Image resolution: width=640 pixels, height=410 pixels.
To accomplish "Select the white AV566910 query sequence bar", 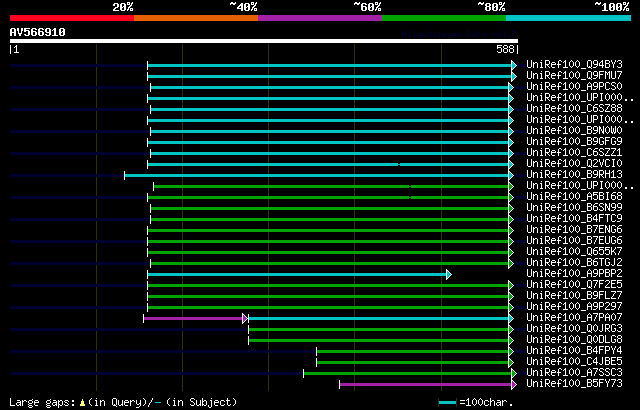I will (x=264, y=41).
